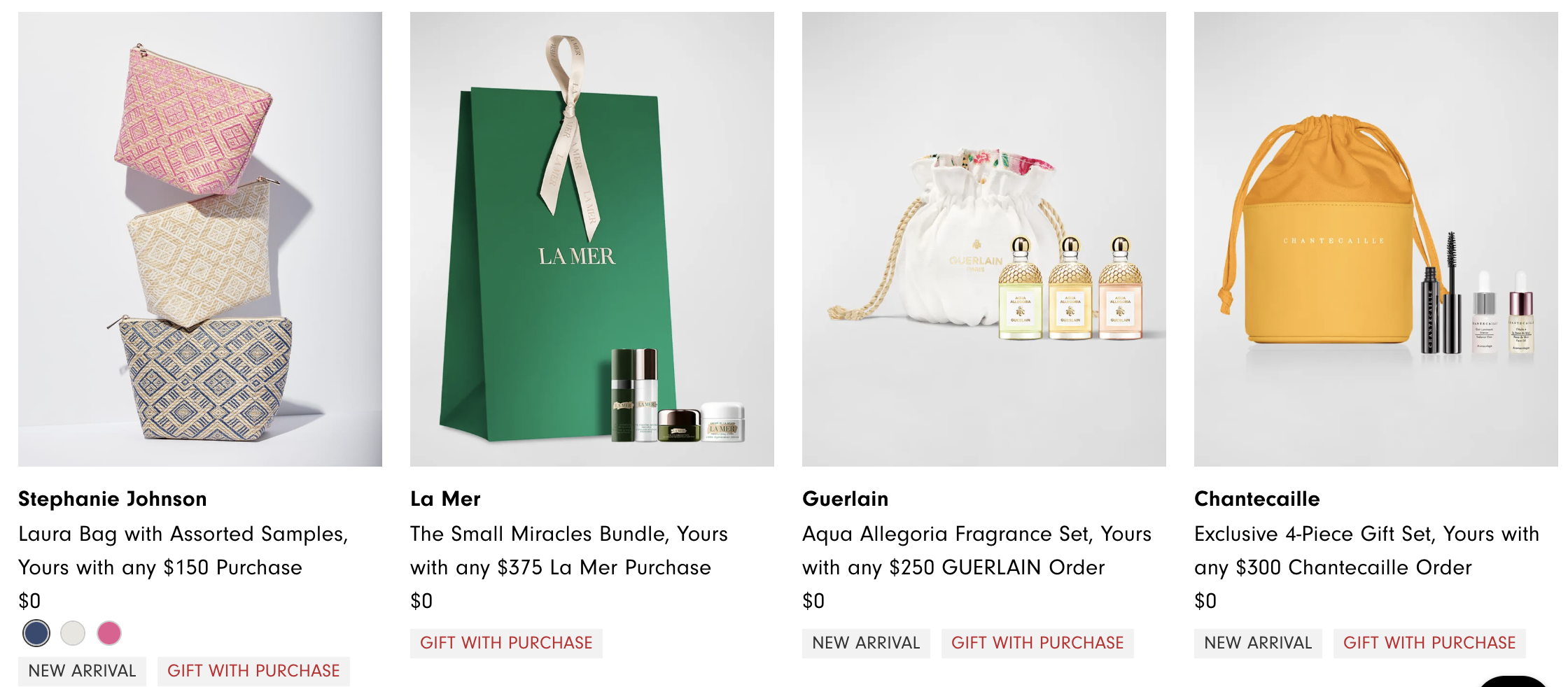1568x687 pixels.
Task: Open the black chat bubble in corner
Action: [1513, 681]
